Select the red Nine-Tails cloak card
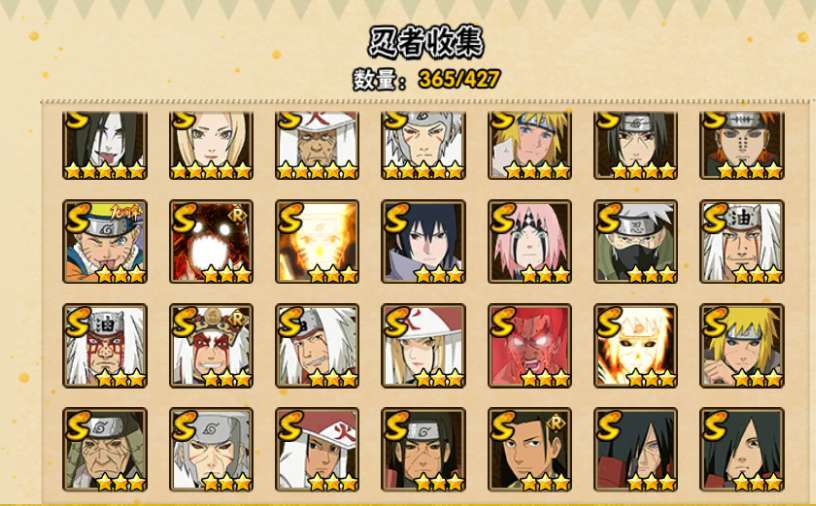816x506 pixels. click(x=211, y=242)
